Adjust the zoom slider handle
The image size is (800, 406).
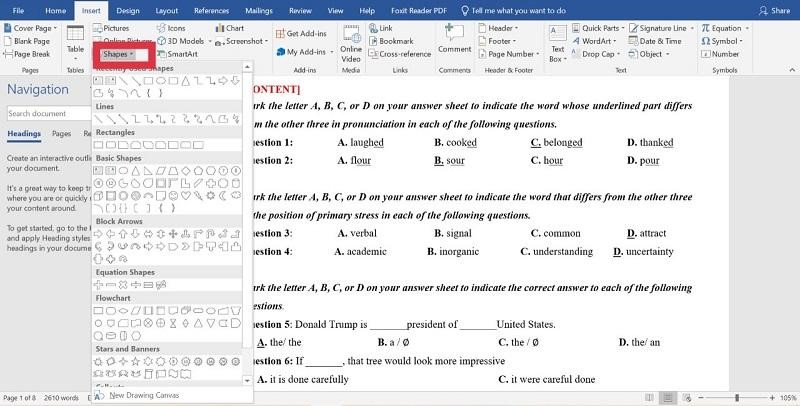pyautogui.click(x=737, y=398)
